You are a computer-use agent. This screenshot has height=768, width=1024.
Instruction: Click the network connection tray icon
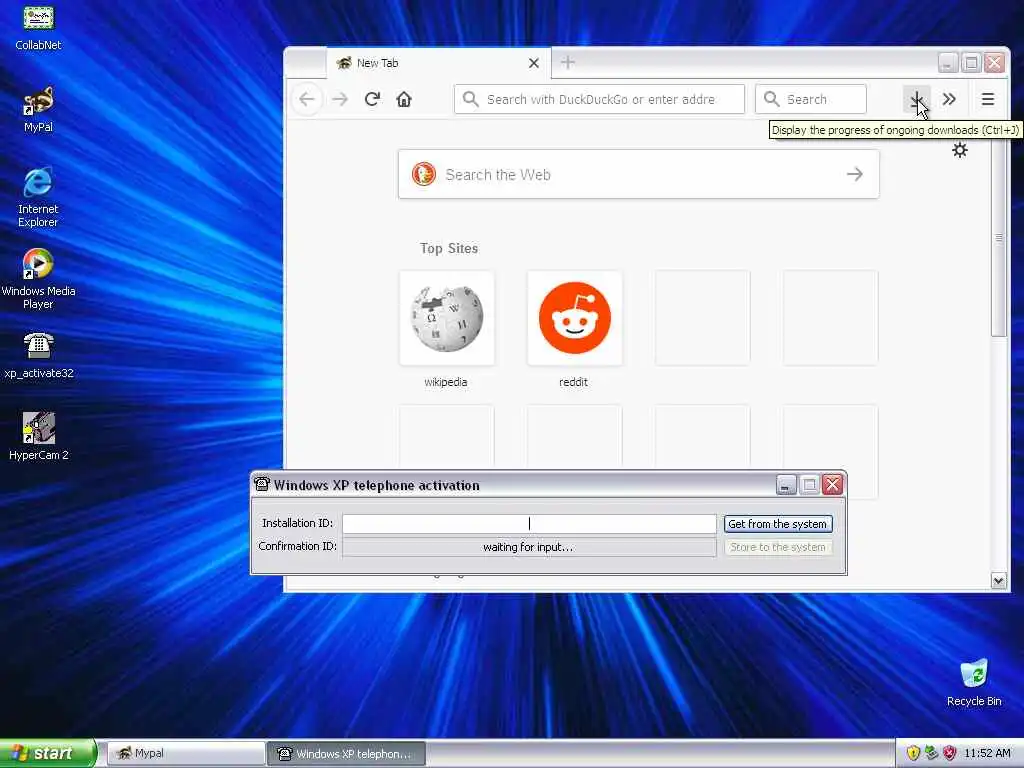point(931,753)
